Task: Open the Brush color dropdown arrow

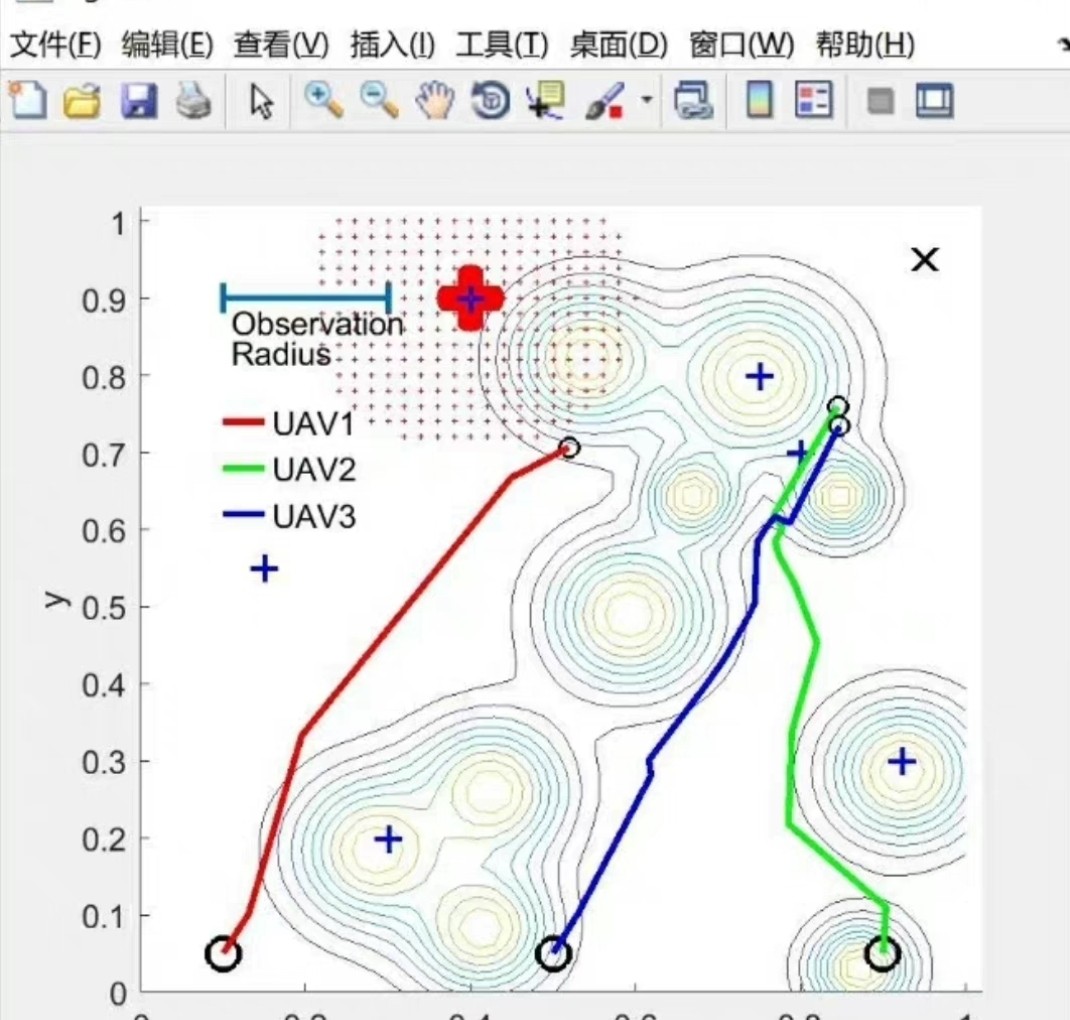Action: pos(646,100)
